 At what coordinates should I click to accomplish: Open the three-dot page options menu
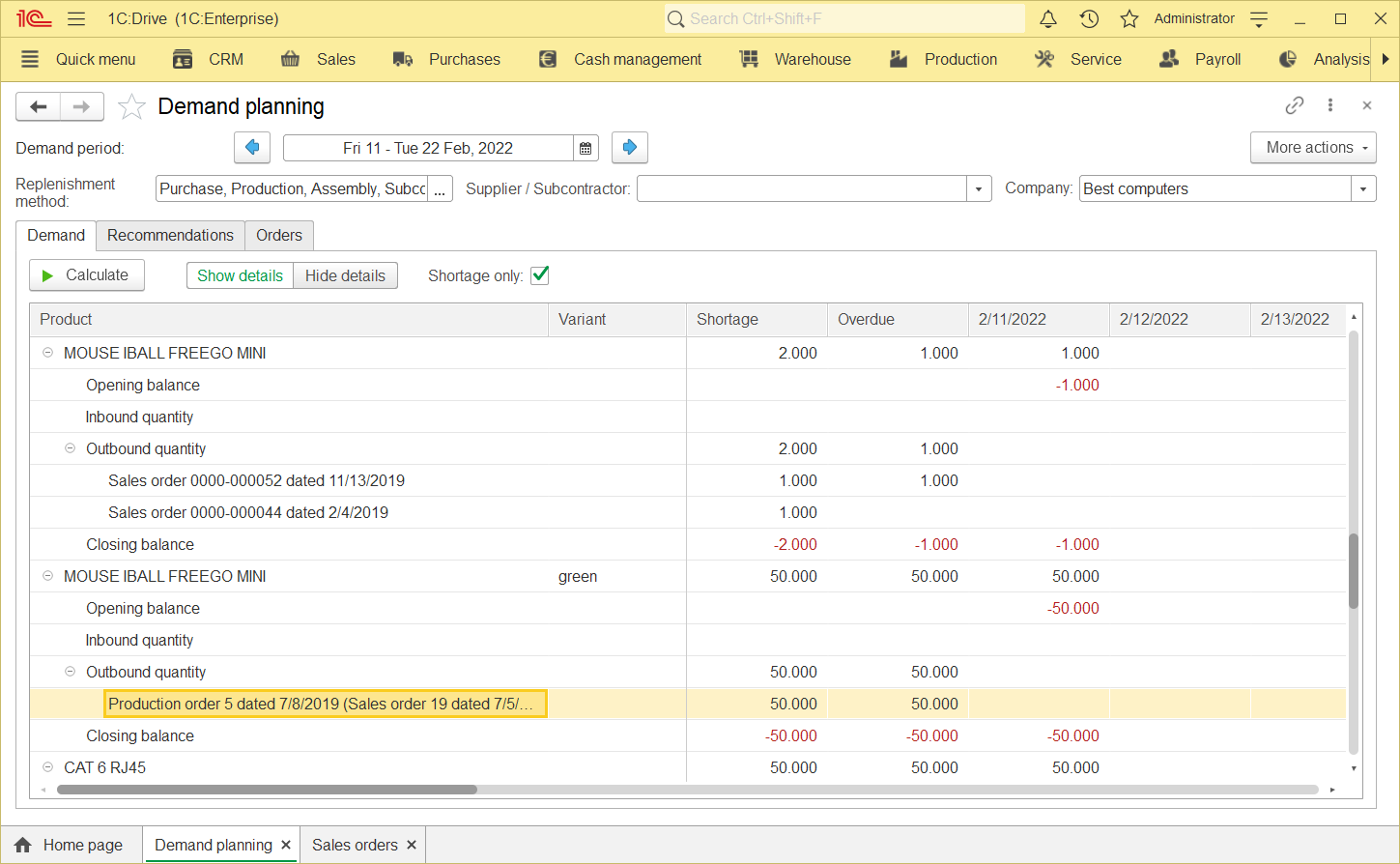[x=1330, y=105]
